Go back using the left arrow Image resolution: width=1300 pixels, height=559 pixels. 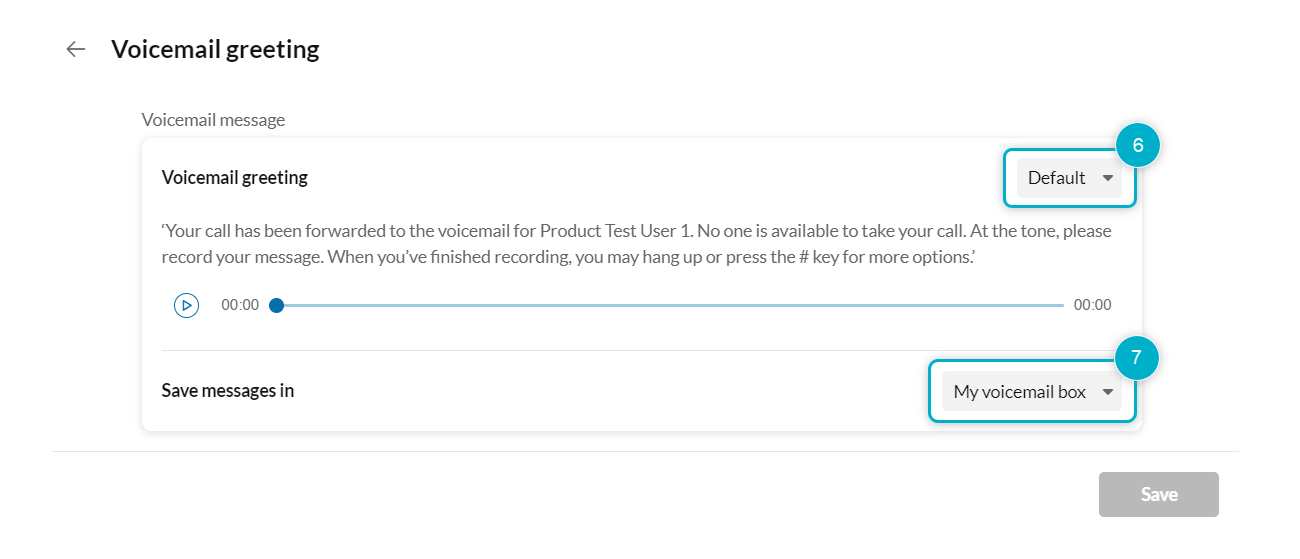[75, 49]
